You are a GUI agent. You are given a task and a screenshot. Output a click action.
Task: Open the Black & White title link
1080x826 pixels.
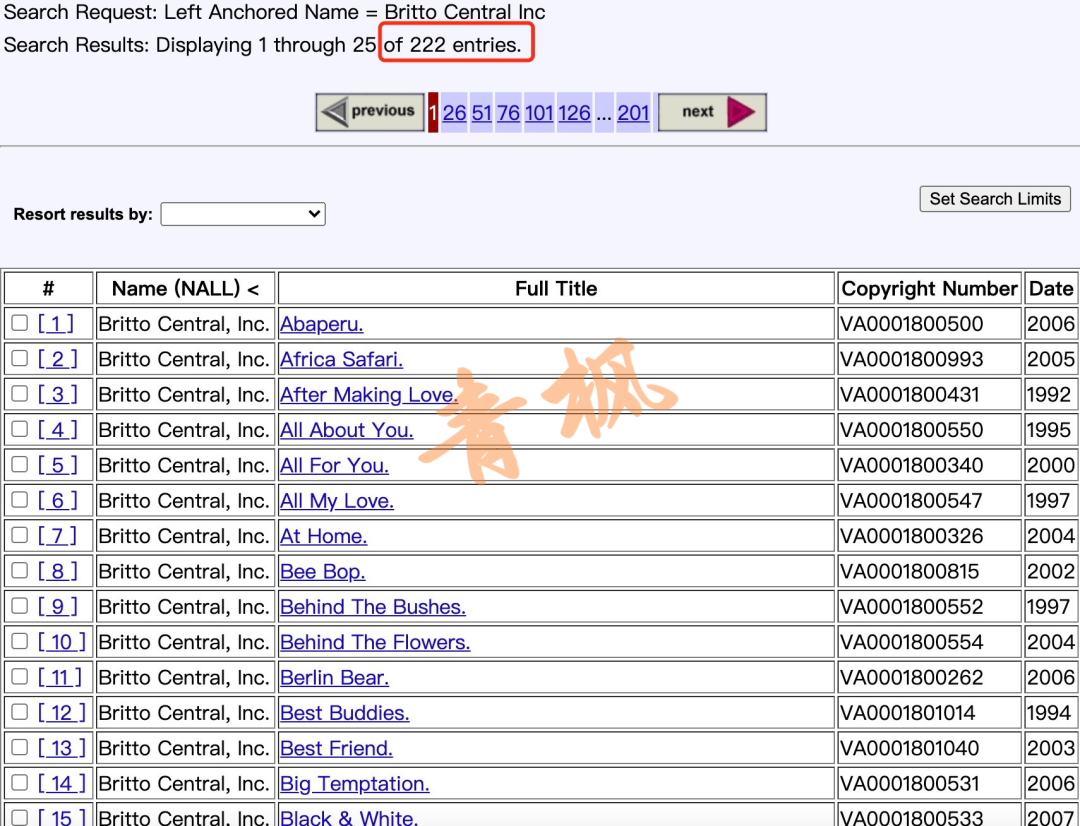coord(349,818)
